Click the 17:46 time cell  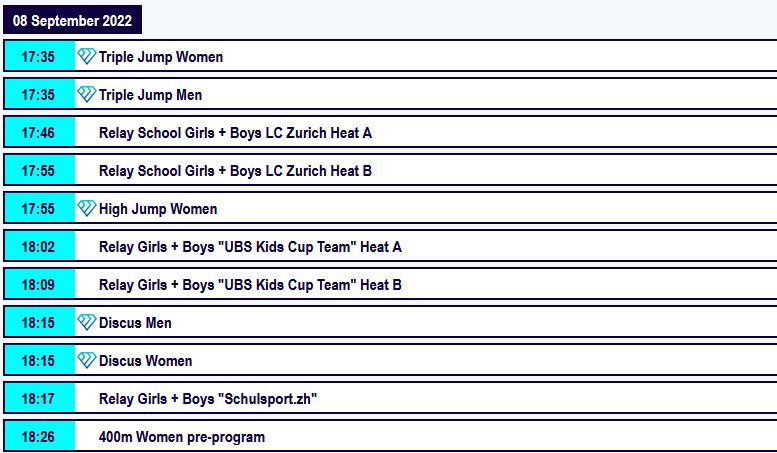39,132
